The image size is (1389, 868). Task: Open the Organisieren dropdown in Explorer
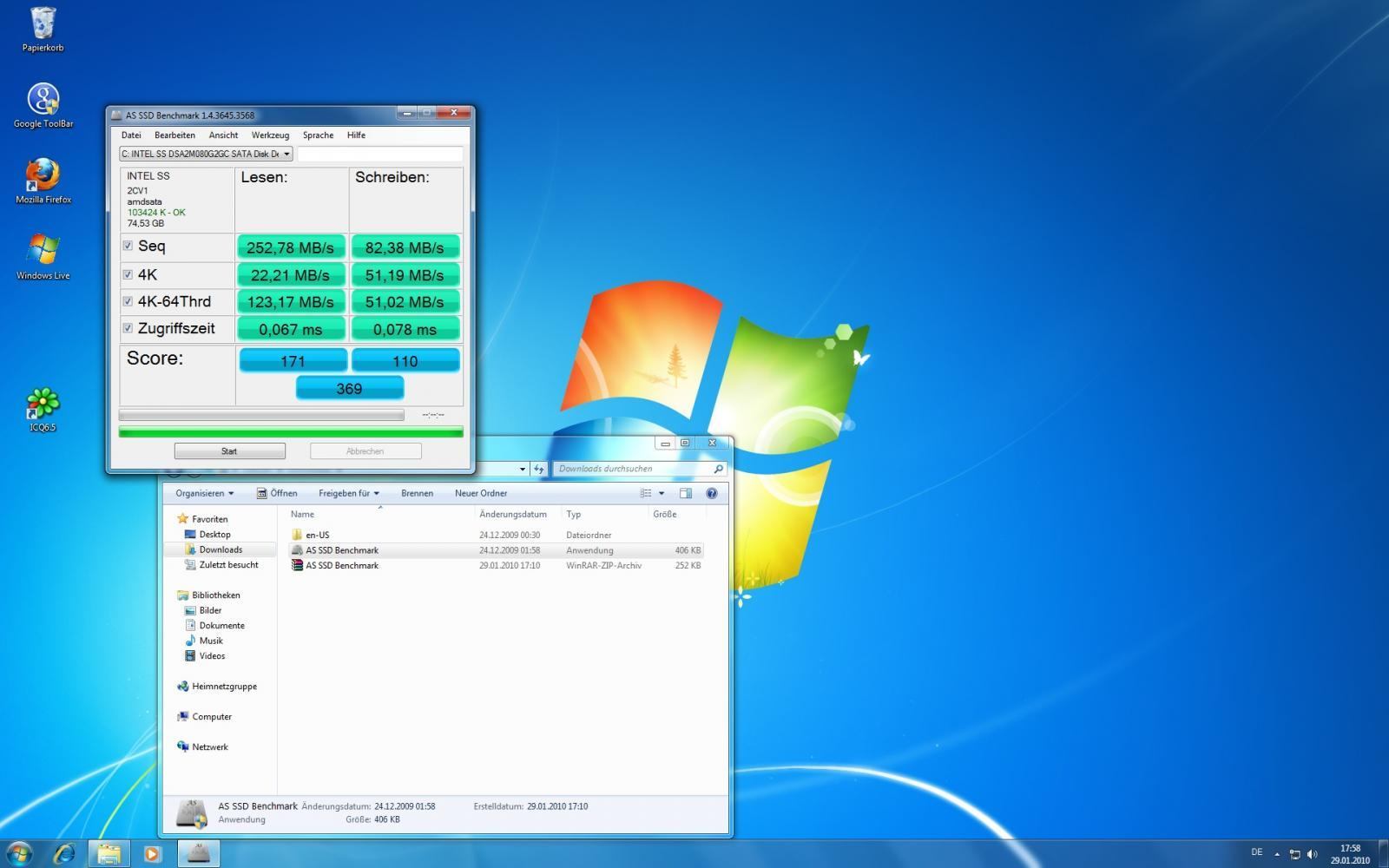(204, 493)
